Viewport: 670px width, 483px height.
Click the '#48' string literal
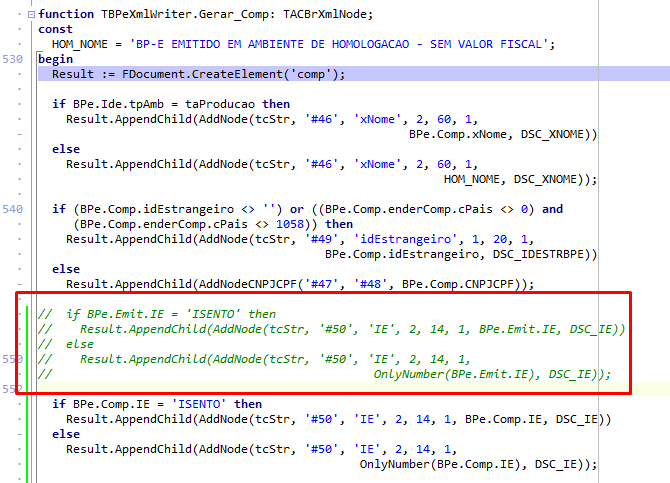tap(370, 284)
